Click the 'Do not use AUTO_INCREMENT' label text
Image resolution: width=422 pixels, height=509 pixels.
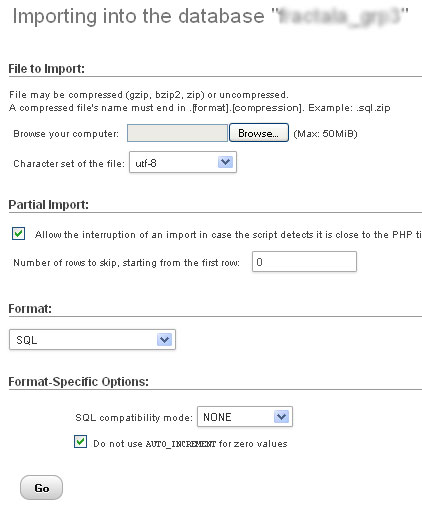190,444
